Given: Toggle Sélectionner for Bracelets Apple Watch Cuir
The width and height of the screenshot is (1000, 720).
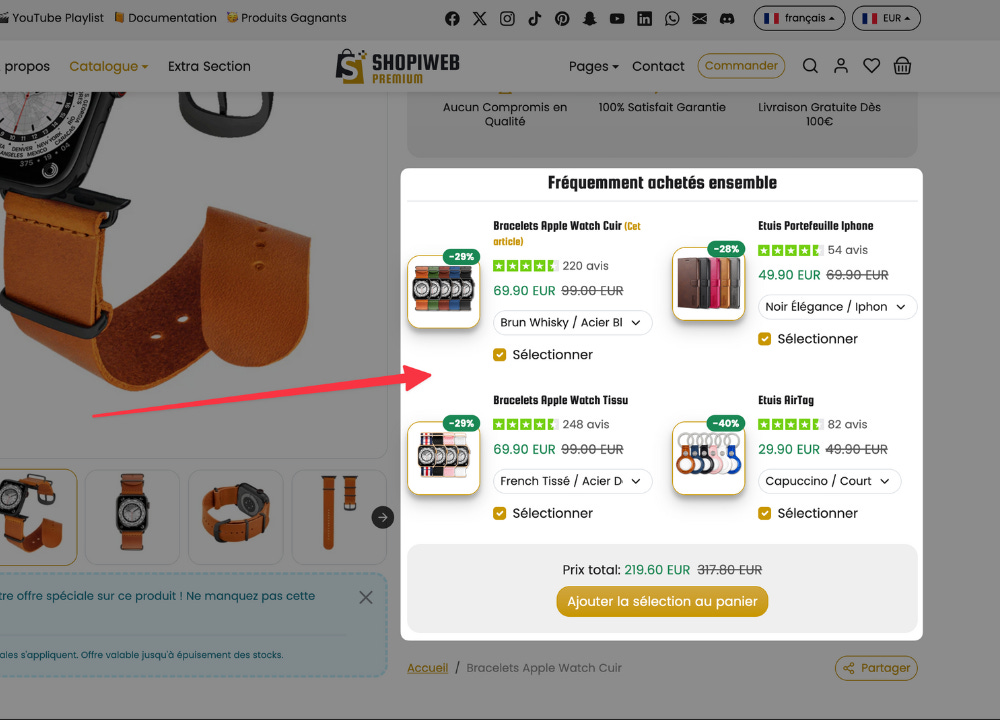Looking at the screenshot, I should pos(499,355).
